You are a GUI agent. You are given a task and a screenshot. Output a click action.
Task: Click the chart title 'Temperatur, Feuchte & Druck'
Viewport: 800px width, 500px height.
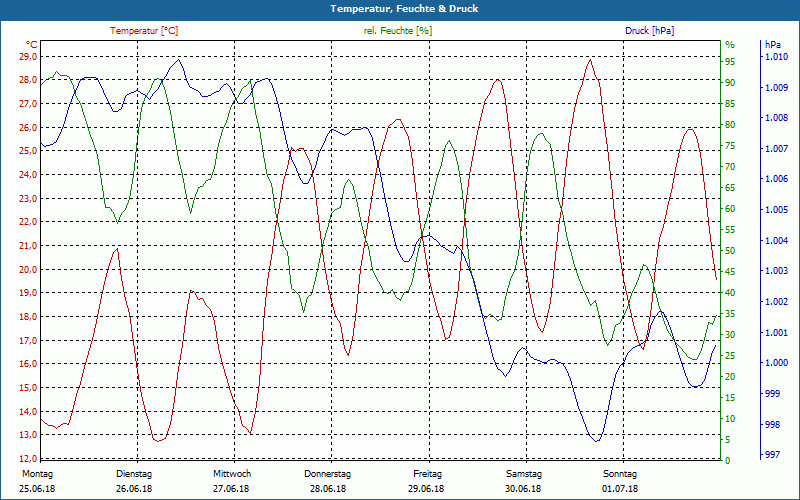[404, 9]
